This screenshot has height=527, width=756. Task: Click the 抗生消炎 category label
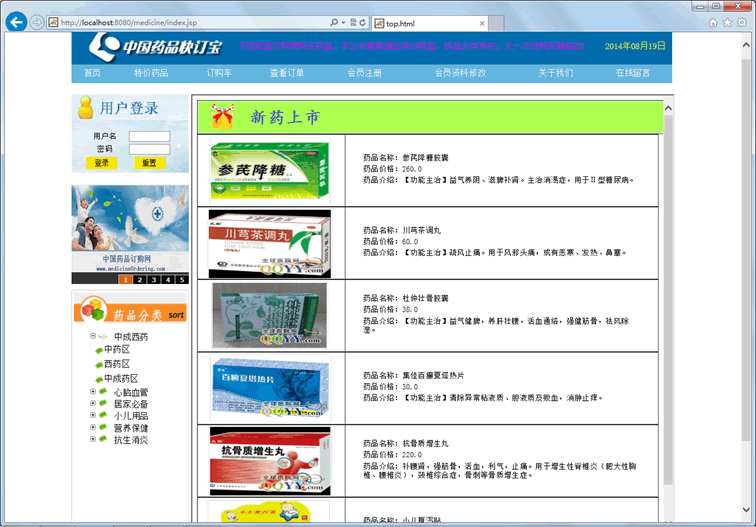131,440
